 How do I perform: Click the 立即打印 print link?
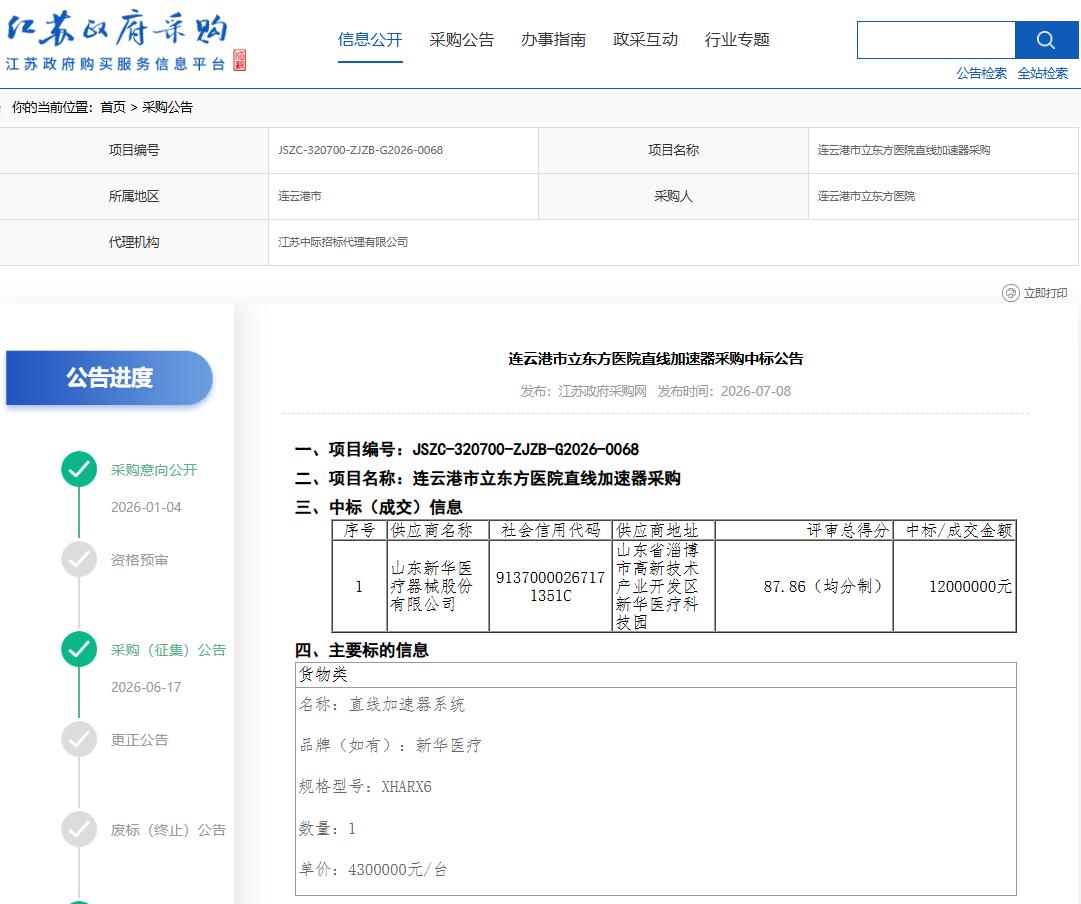coord(1045,293)
